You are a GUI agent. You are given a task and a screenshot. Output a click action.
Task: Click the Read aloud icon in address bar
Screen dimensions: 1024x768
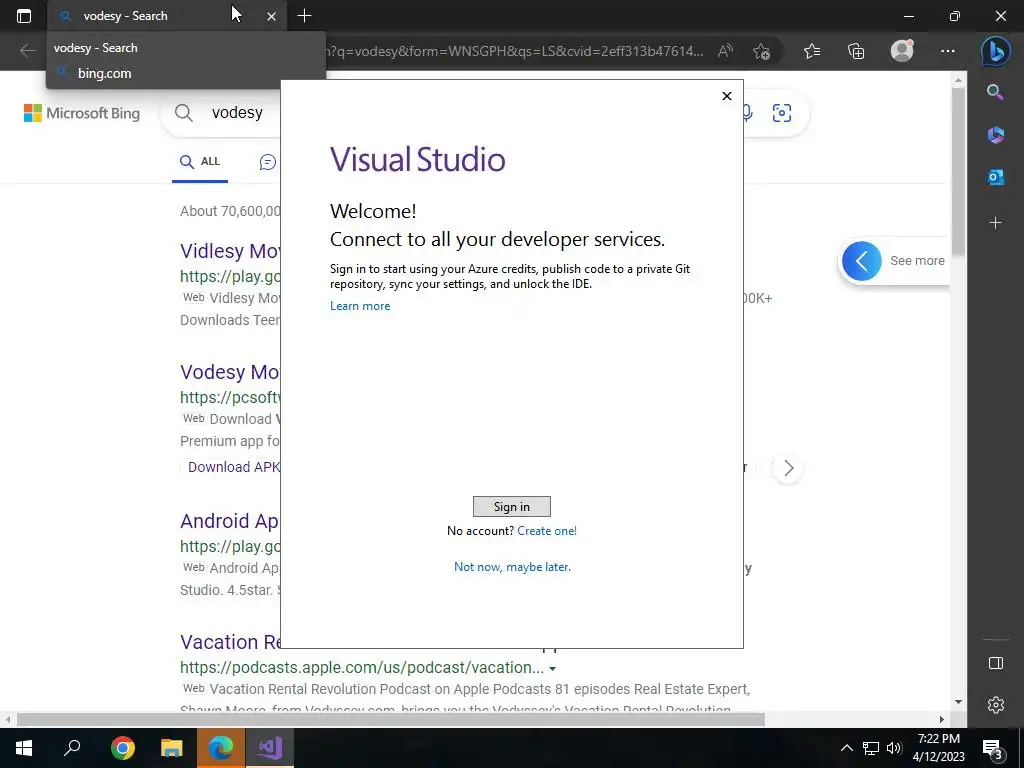(725, 51)
